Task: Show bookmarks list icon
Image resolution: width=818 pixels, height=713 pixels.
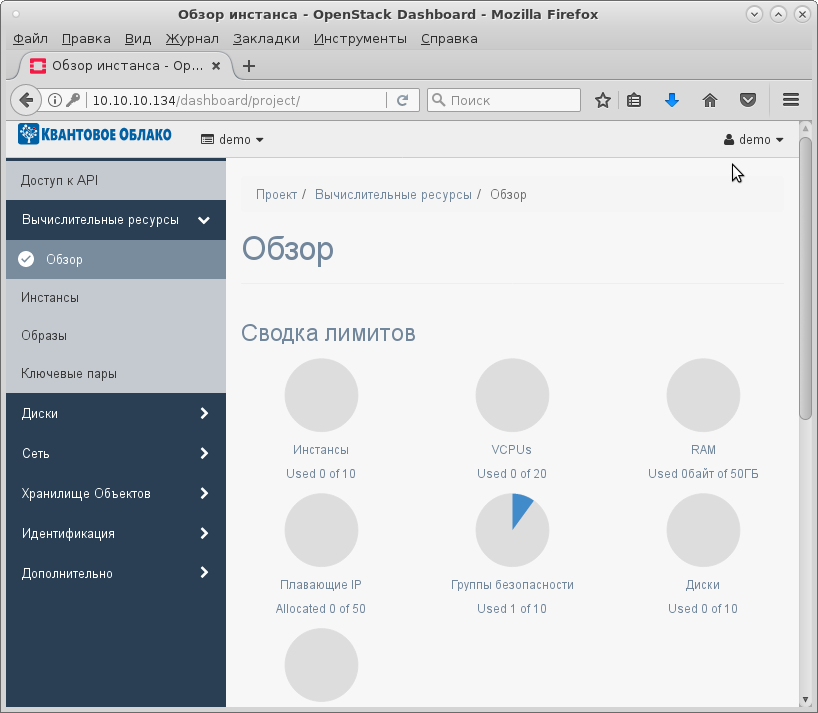Action: tap(634, 100)
